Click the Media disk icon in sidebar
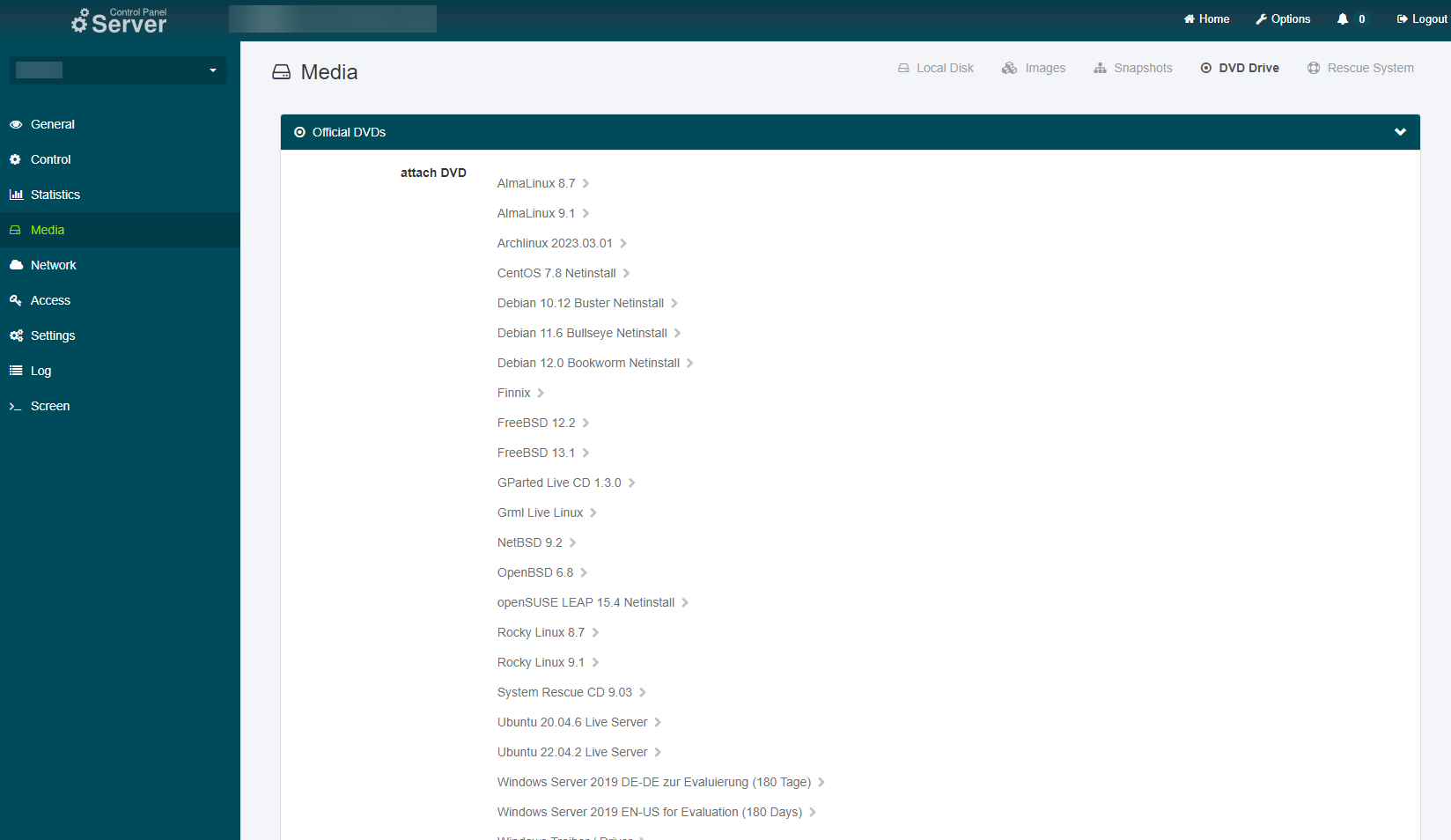The width and height of the screenshot is (1451, 840). click(15, 230)
